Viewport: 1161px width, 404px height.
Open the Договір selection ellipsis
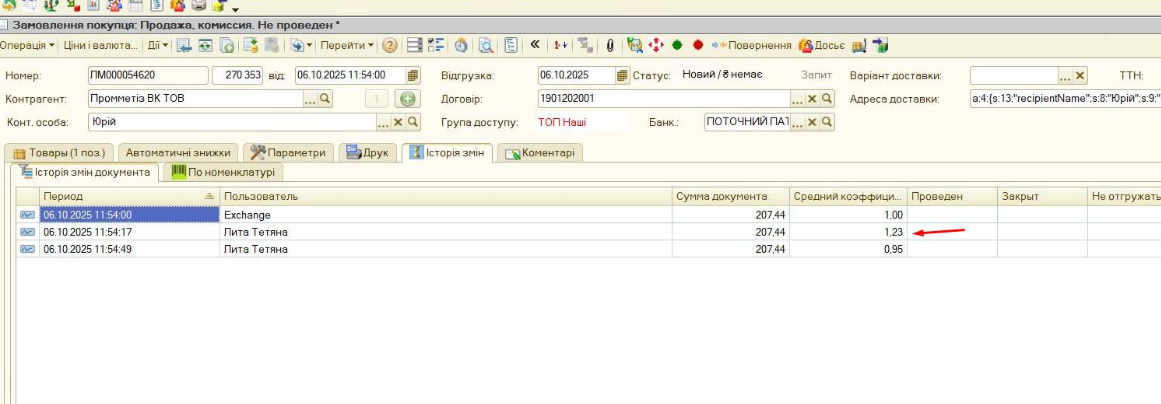coord(797,98)
